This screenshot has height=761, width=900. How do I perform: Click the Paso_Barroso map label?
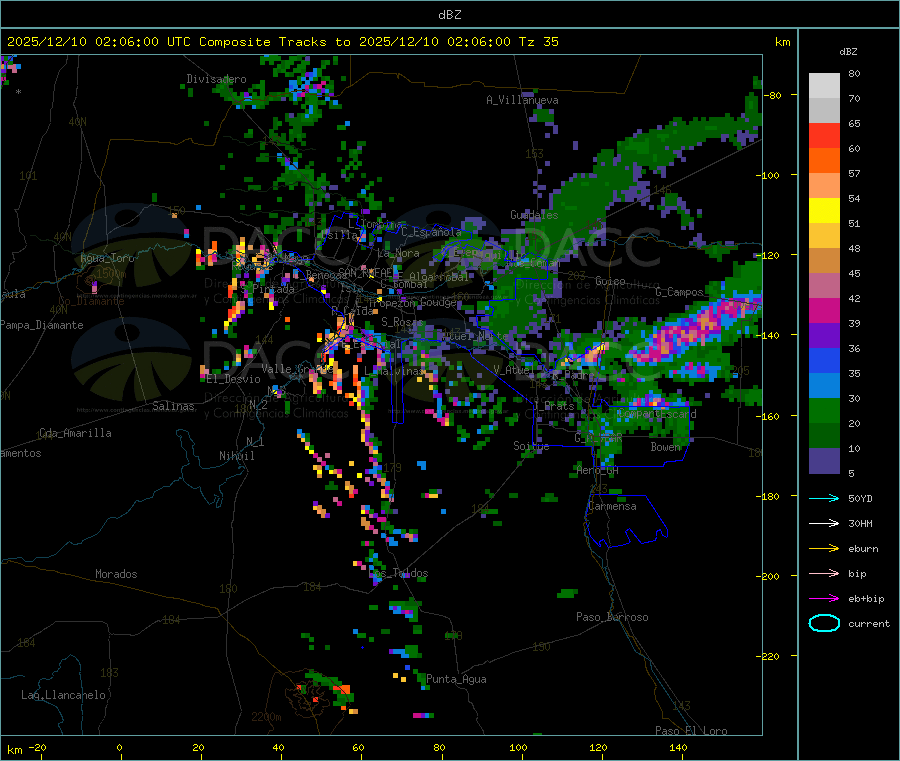coord(612,617)
